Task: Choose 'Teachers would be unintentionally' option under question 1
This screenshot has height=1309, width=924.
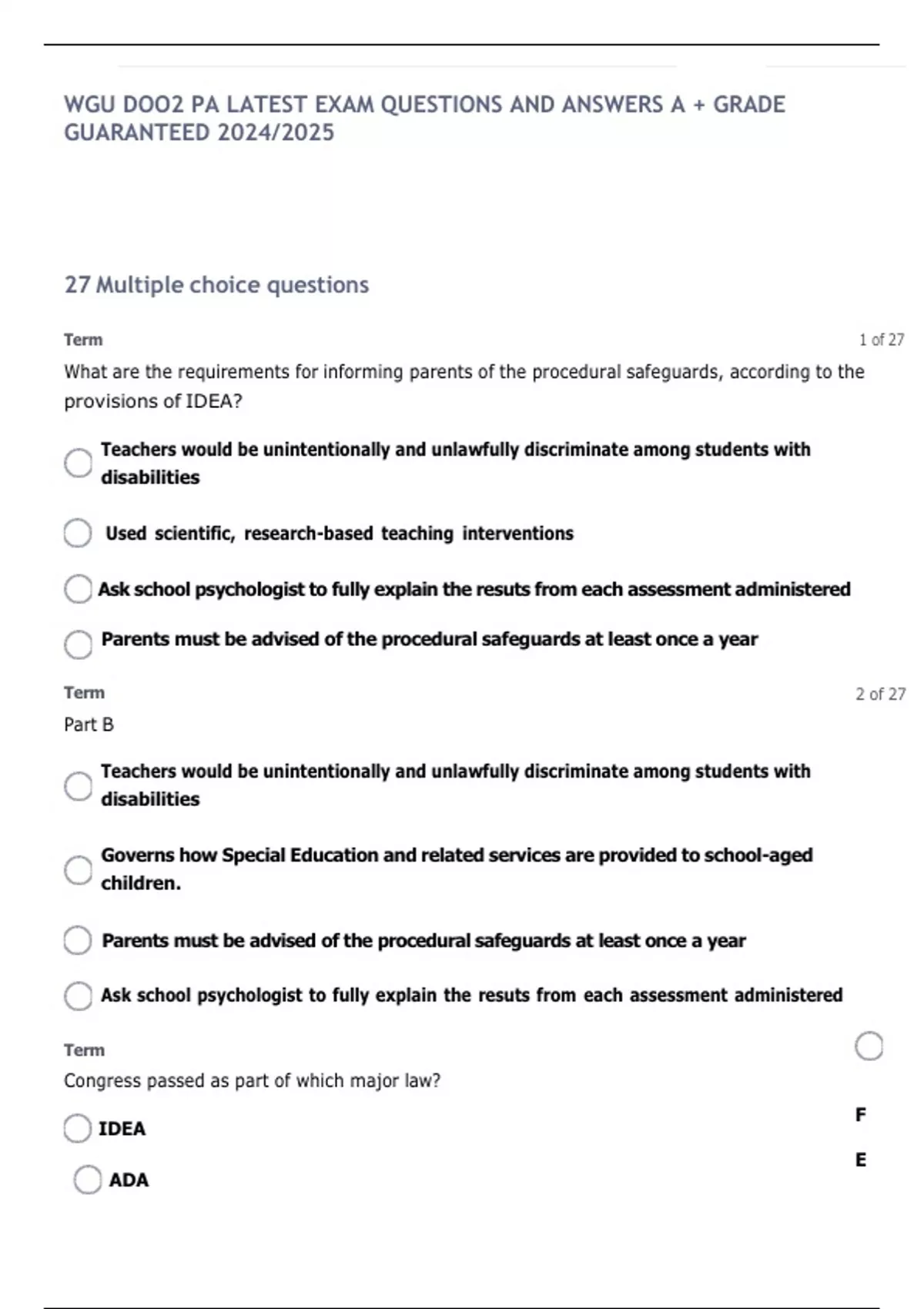Action: pyautogui.click(x=78, y=463)
